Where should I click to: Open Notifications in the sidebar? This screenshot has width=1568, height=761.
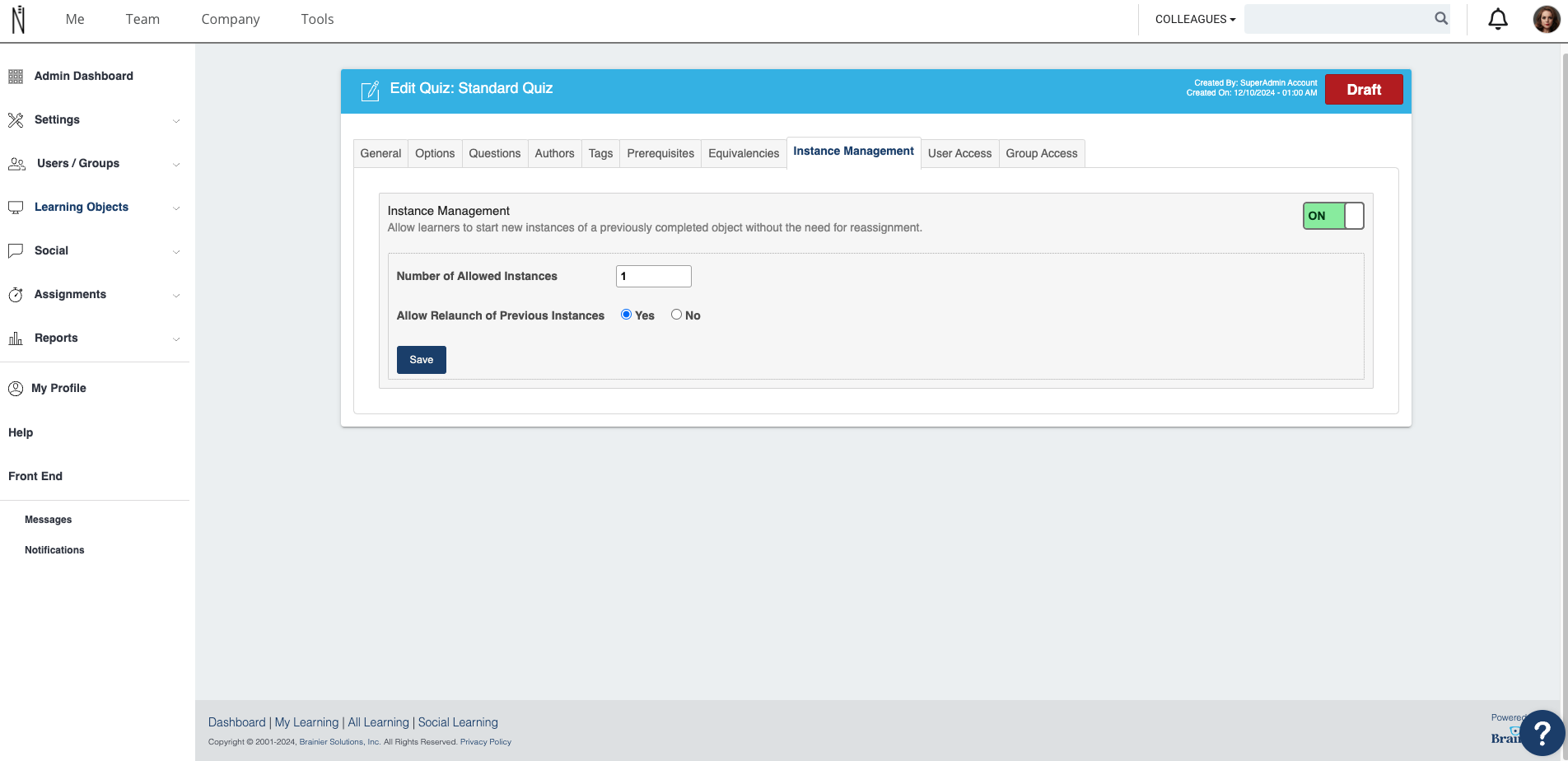[54, 550]
